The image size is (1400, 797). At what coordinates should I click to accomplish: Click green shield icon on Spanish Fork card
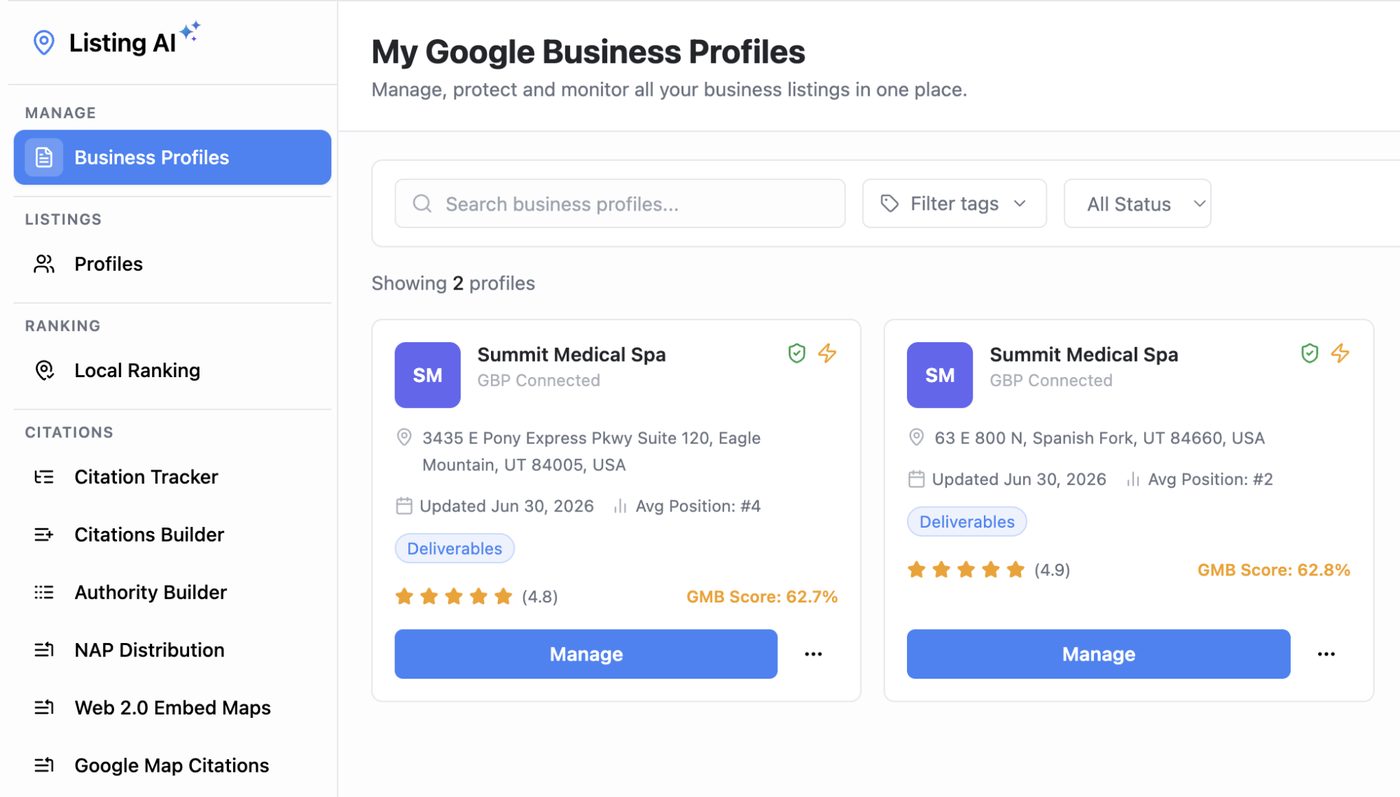[1309, 353]
